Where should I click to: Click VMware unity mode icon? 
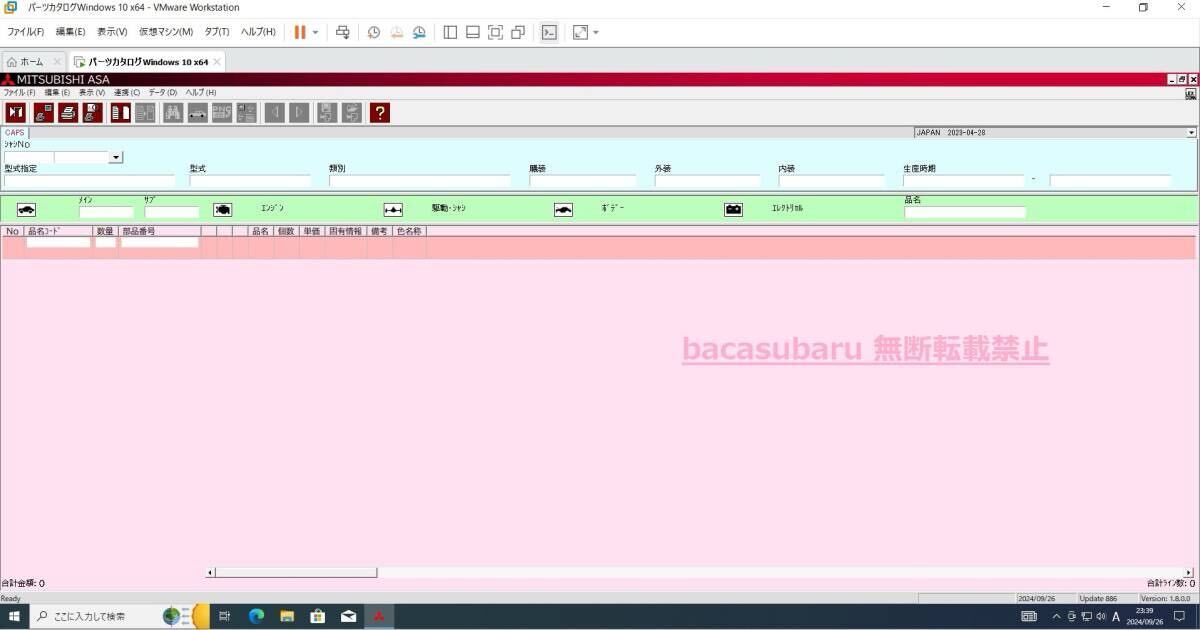(x=518, y=32)
